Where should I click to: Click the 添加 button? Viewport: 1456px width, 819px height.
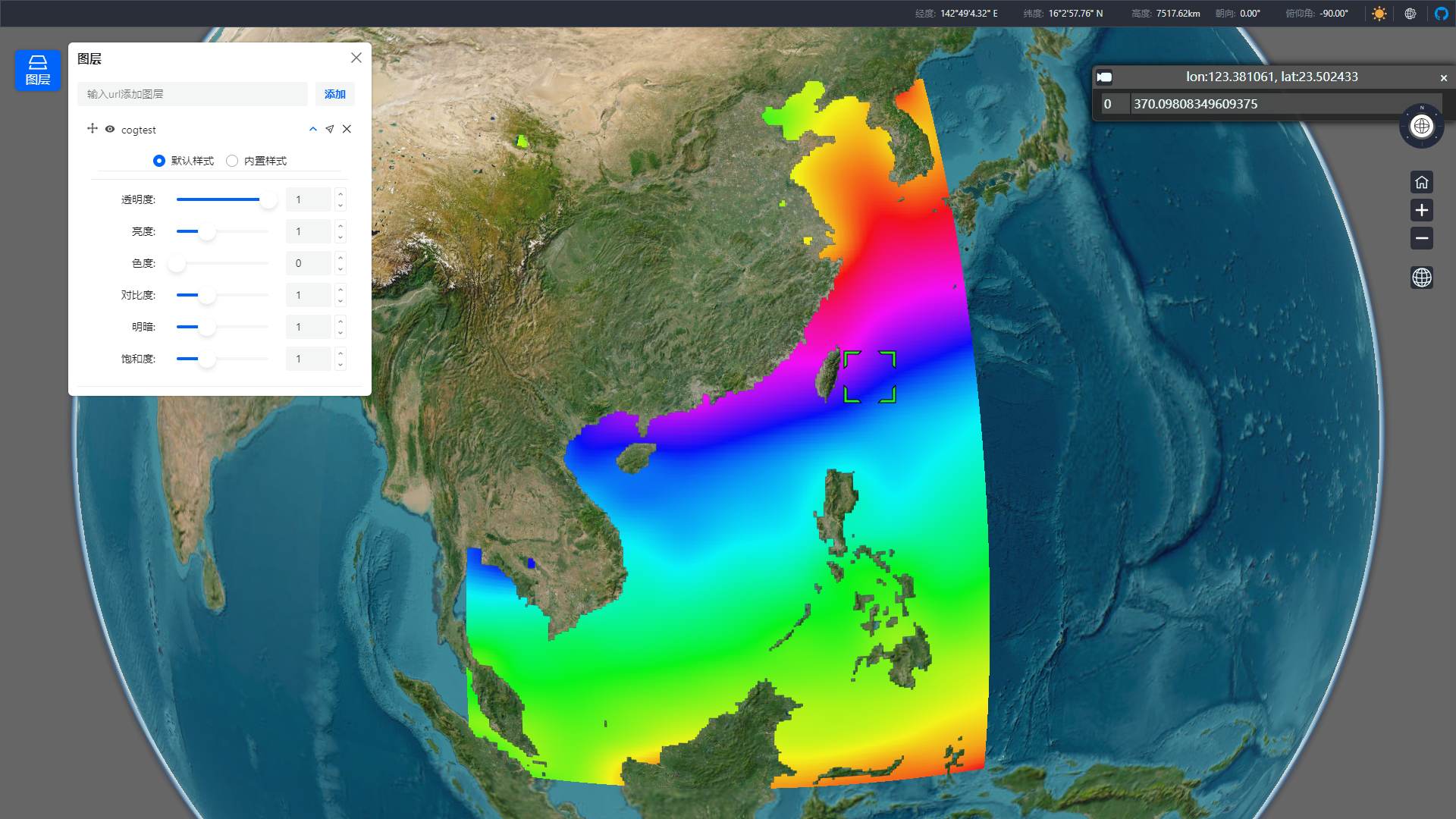(x=334, y=94)
